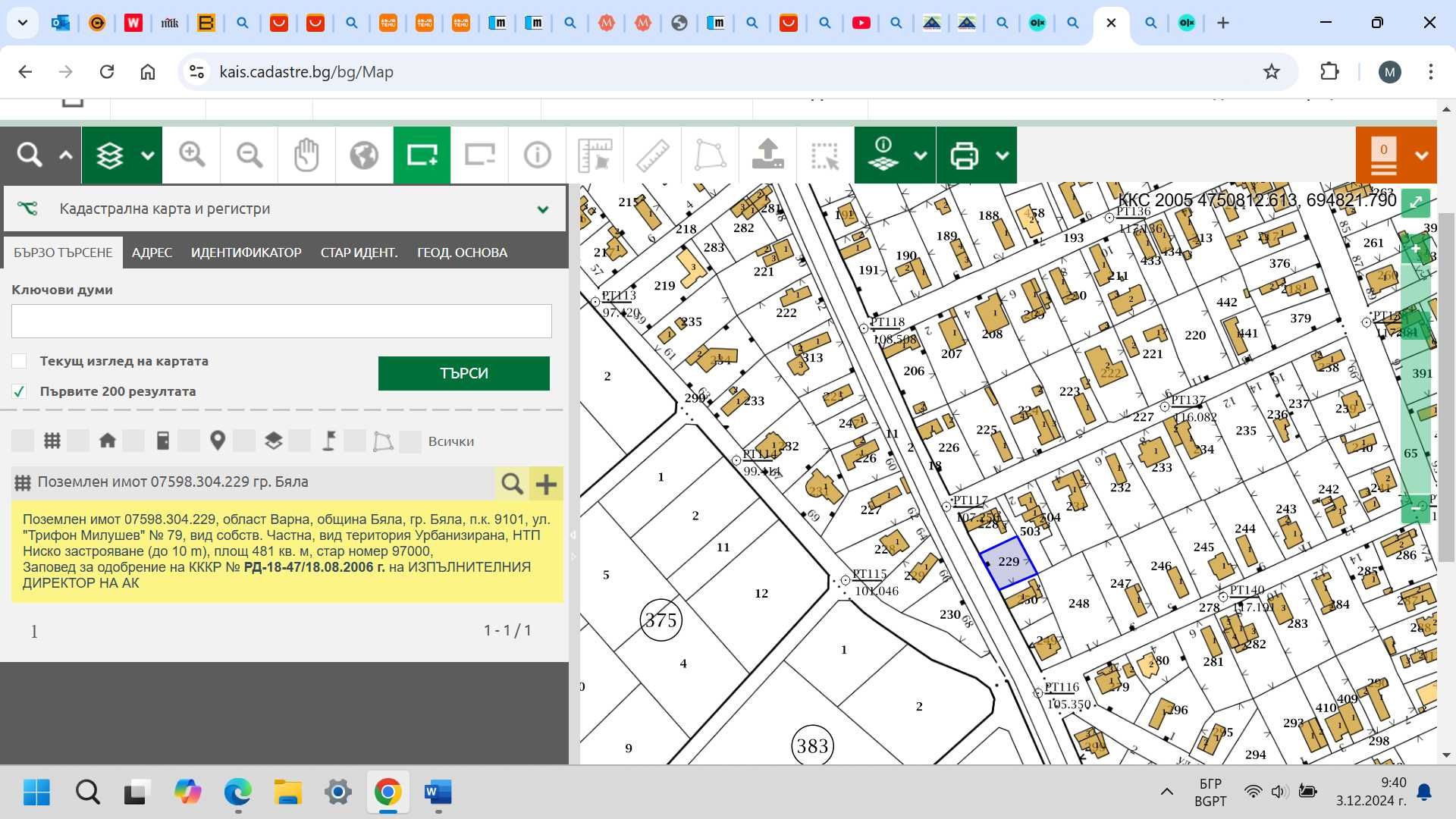The image size is (1456, 819).
Task: Activate the pan hand tool
Action: click(306, 155)
